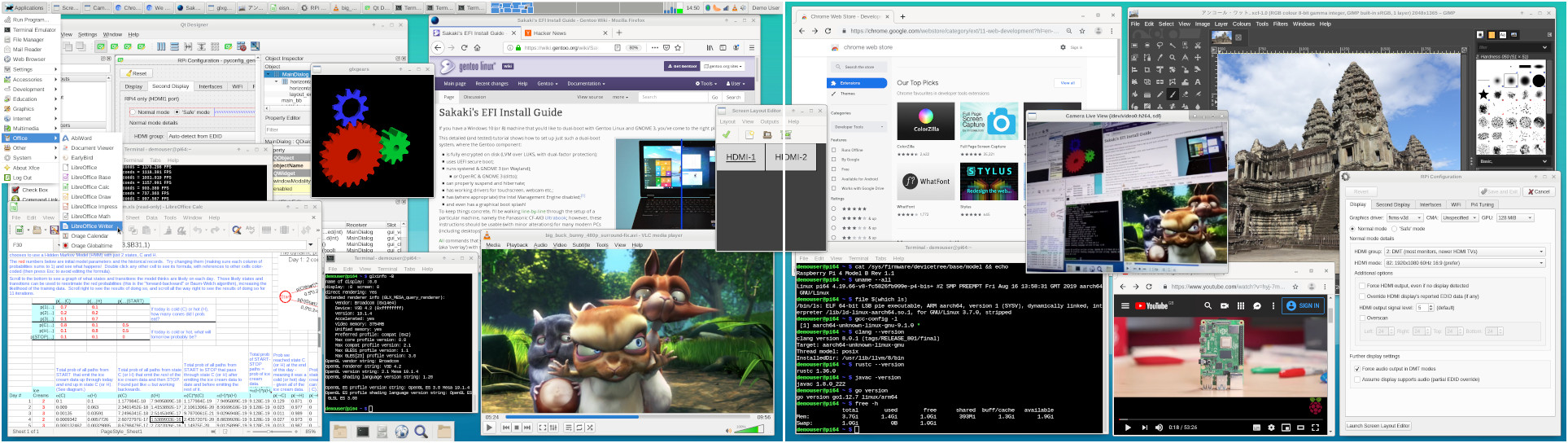This screenshot has height=443, width=1568.
Task: Open HDMI mode 1920x1080 dropdown
Action: (x=1465, y=263)
